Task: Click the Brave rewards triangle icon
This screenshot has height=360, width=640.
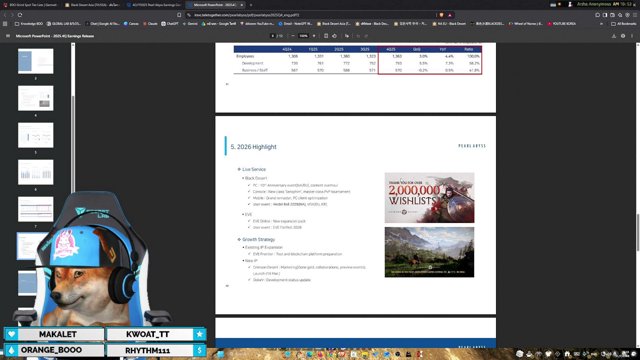Action: pyautogui.click(x=450, y=15)
